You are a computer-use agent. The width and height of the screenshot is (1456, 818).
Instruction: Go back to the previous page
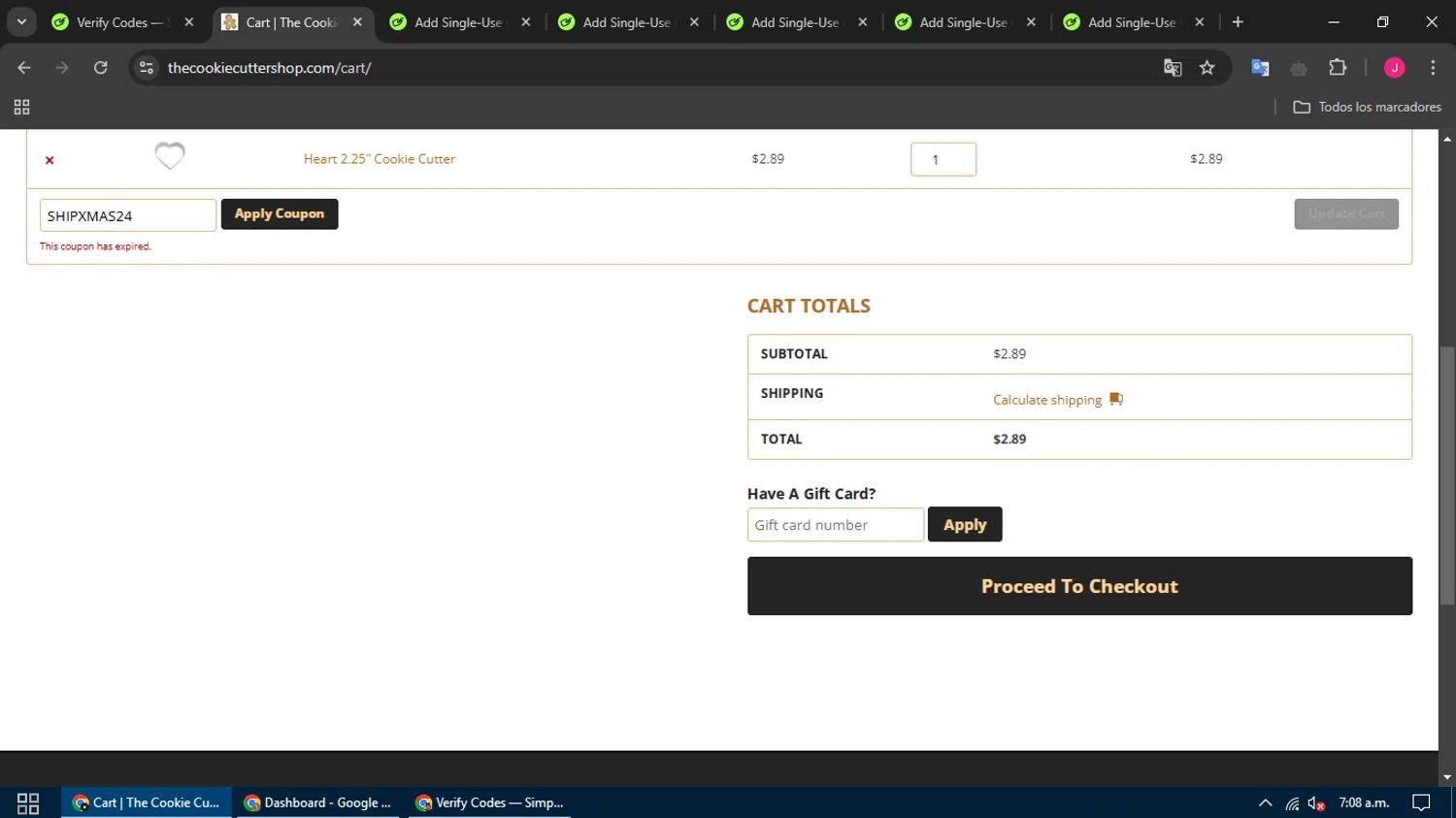click(24, 68)
